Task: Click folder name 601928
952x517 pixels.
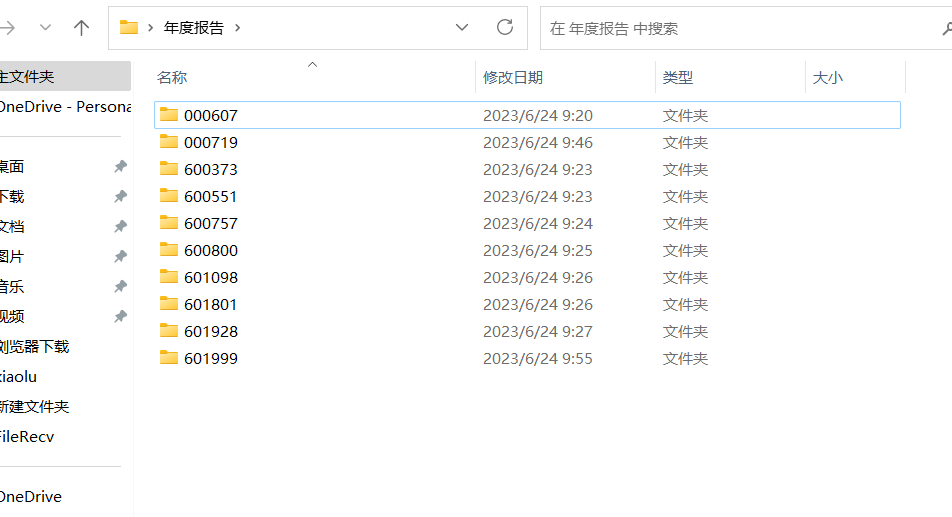Action: pos(211,331)
